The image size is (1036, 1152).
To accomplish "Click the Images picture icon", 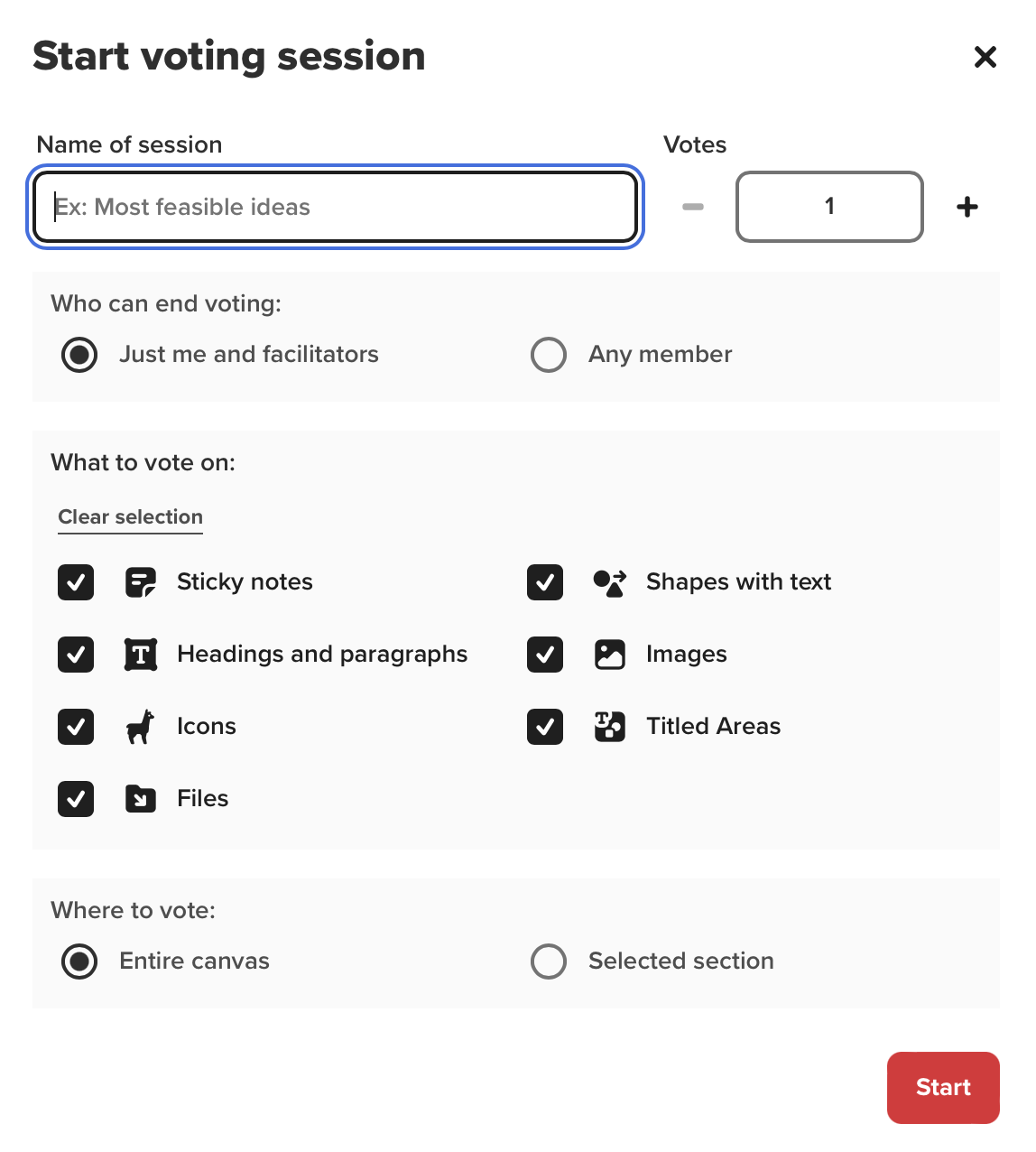I will (610, 655).
